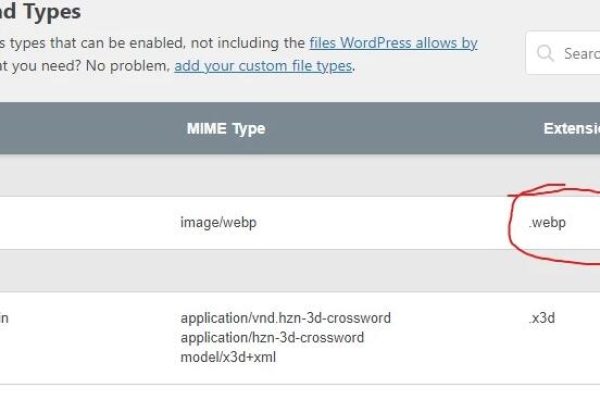The width and height of the screenshot is (600, 400).
Task: Select the application/vnd.hzn-3d-crossword MIME entry
Action: (x=286, y=318)
